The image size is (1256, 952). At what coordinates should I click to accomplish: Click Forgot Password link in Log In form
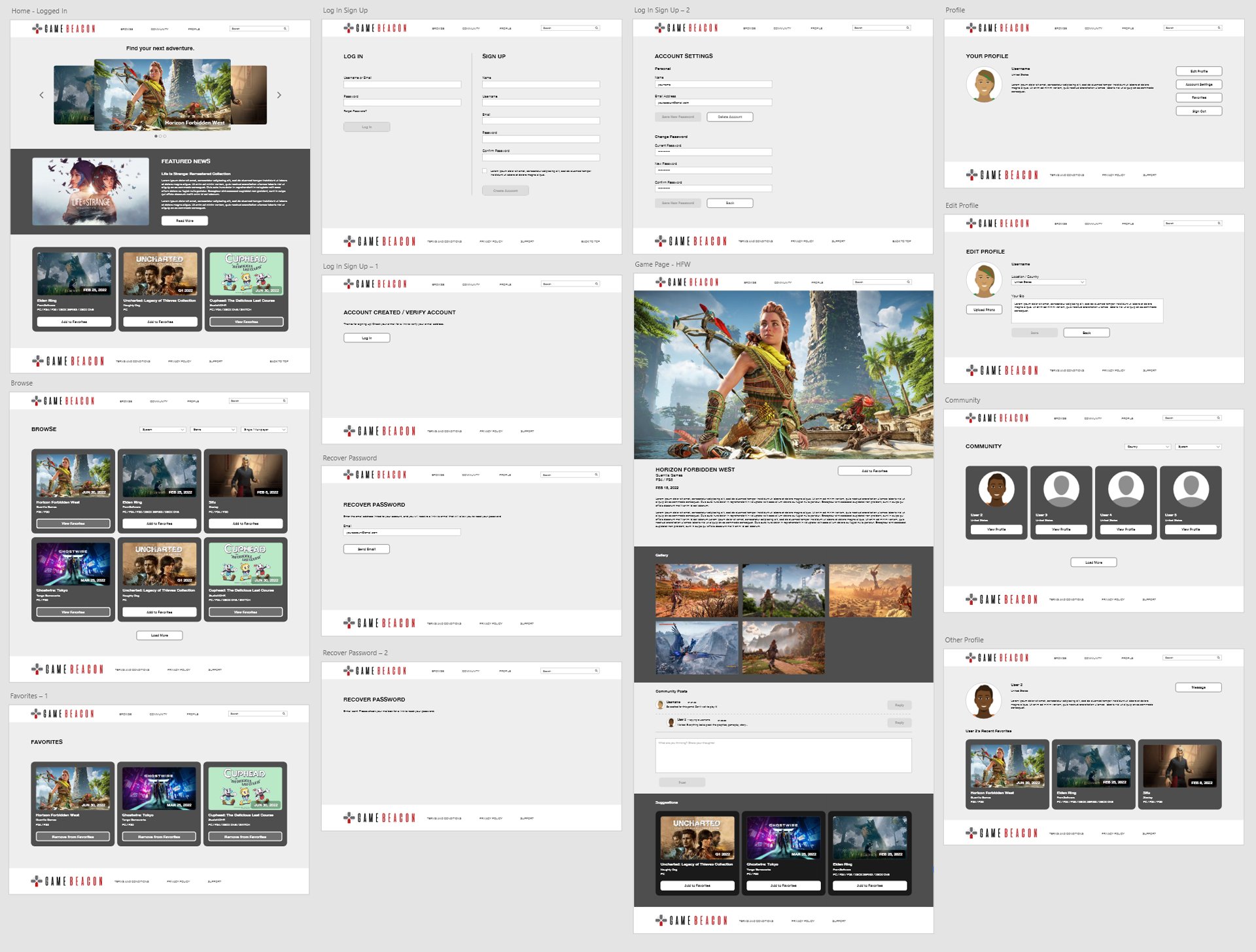pyautogui.click(x=355, y=112)
